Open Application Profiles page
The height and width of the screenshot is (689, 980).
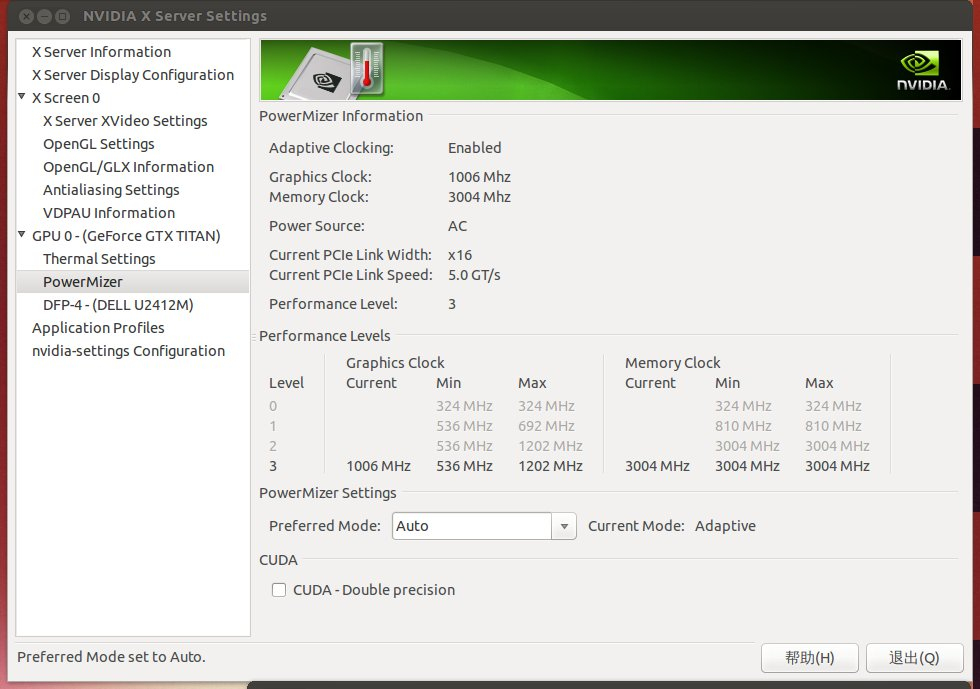(x=98, y=328)
